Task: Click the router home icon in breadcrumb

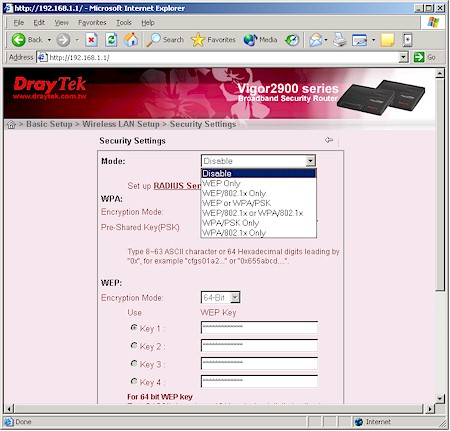Action: (x=11, y=125)
